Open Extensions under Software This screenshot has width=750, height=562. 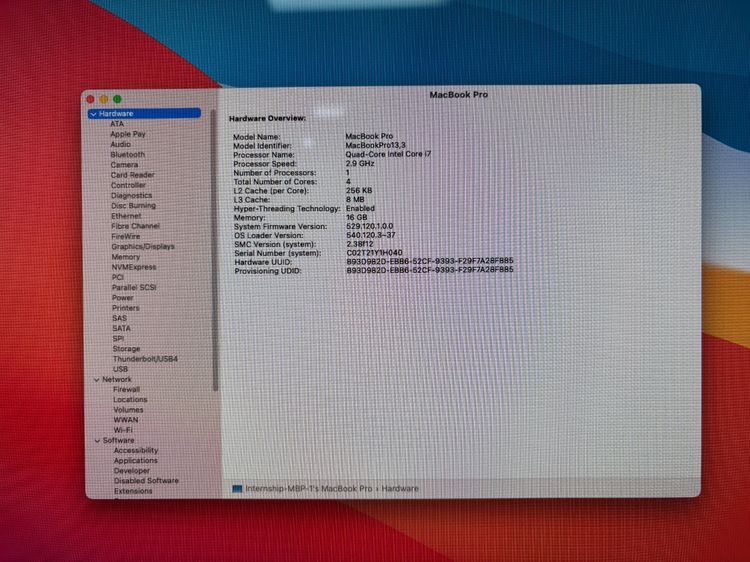click(x=133, y=492)
